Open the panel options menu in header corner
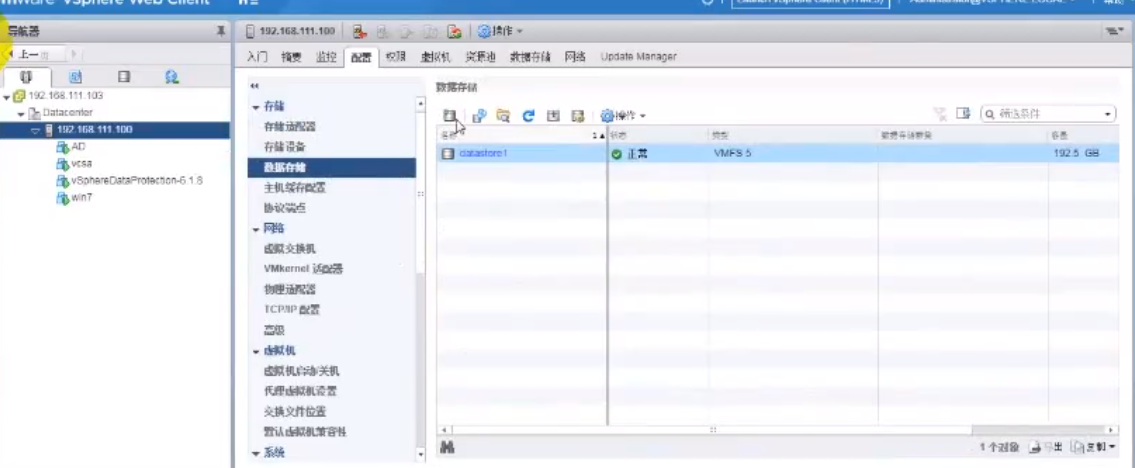 [x=1115, y=31]
